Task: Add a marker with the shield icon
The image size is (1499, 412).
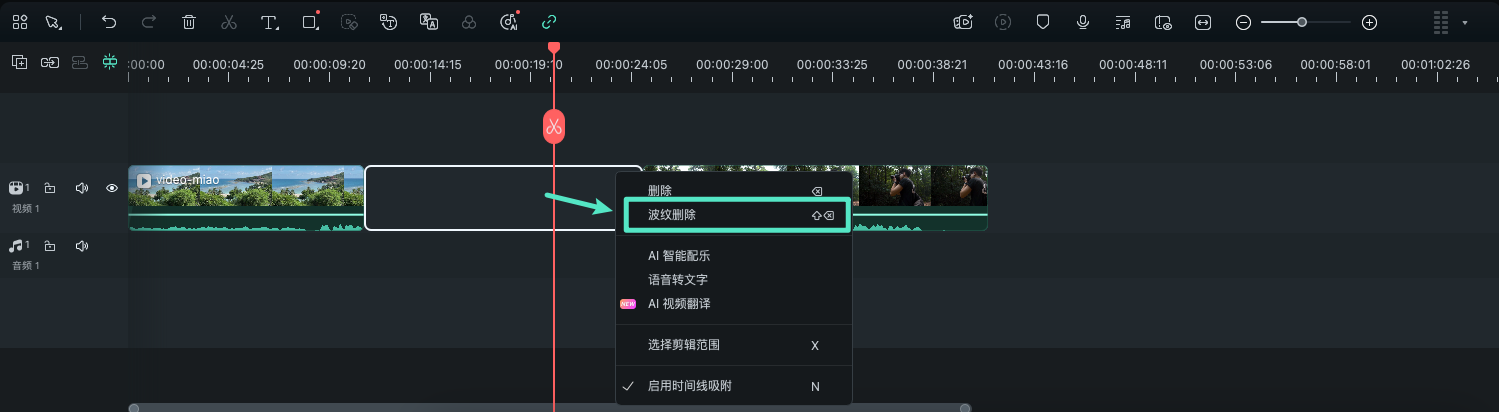Action: coord(1043,22)
